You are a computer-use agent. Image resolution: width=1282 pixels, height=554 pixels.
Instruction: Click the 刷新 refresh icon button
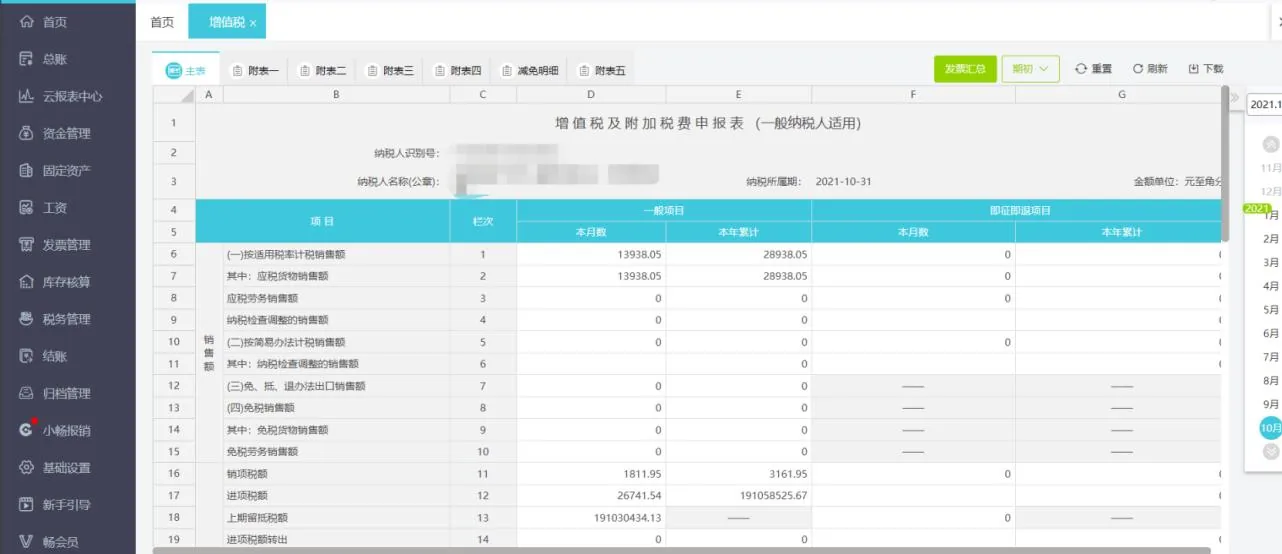click(x=1150, y=69)
